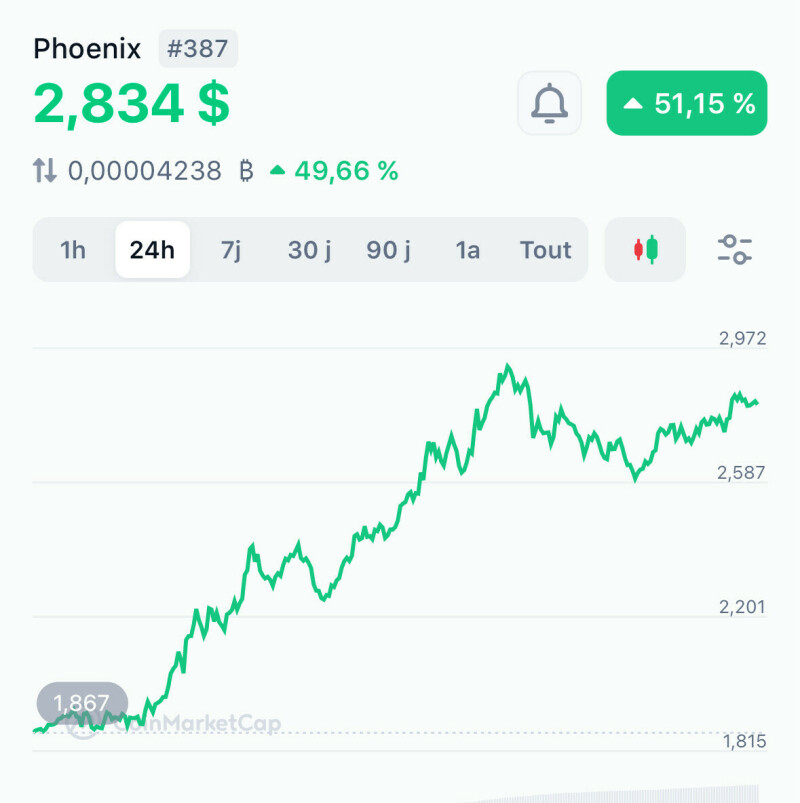The width and height of the screenshot is (800, 803).
Task: Click the Phoenix coin name
Action: point(88,49)
